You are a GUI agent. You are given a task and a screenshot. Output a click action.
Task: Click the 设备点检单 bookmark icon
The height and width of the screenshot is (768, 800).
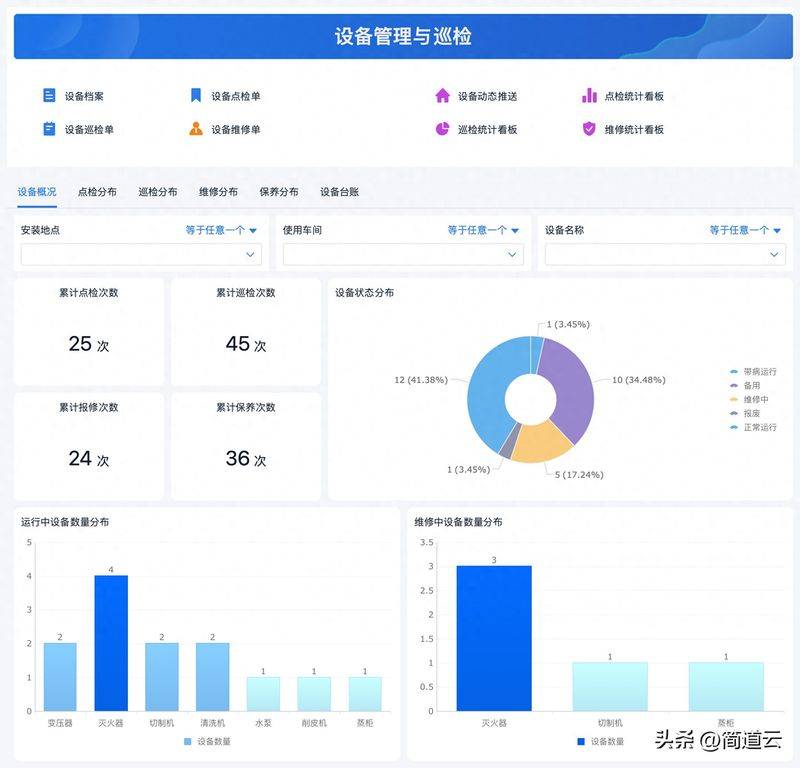[x=196, y=96]
